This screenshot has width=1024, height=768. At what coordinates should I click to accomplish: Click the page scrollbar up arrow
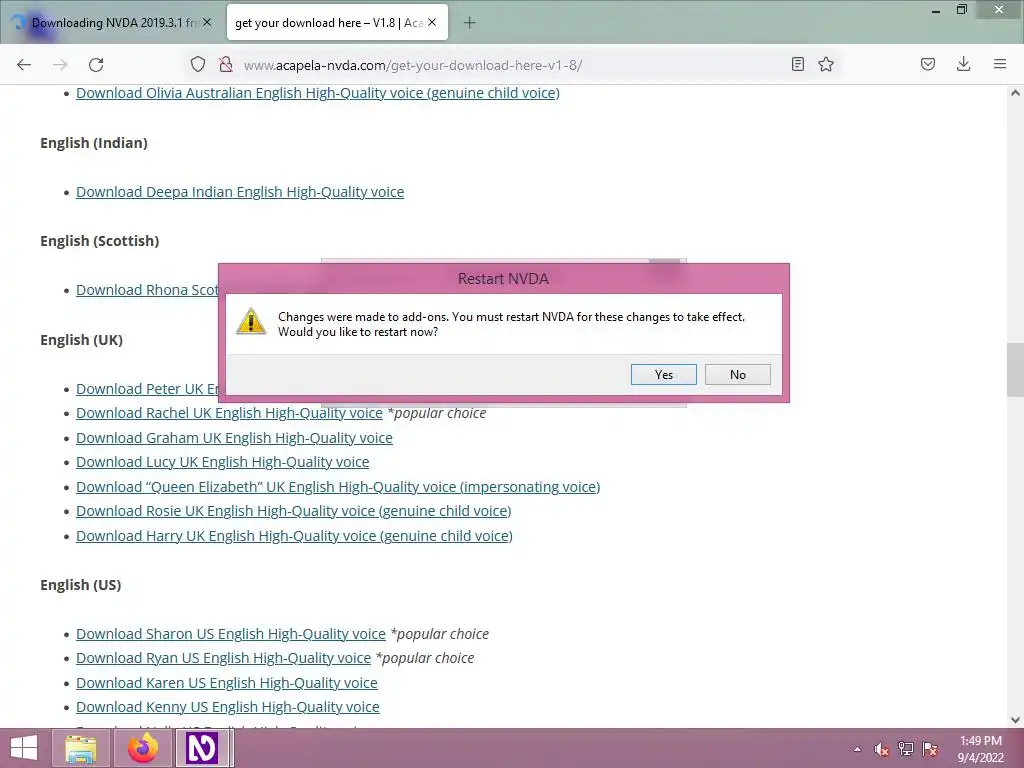pos(1015,93)
